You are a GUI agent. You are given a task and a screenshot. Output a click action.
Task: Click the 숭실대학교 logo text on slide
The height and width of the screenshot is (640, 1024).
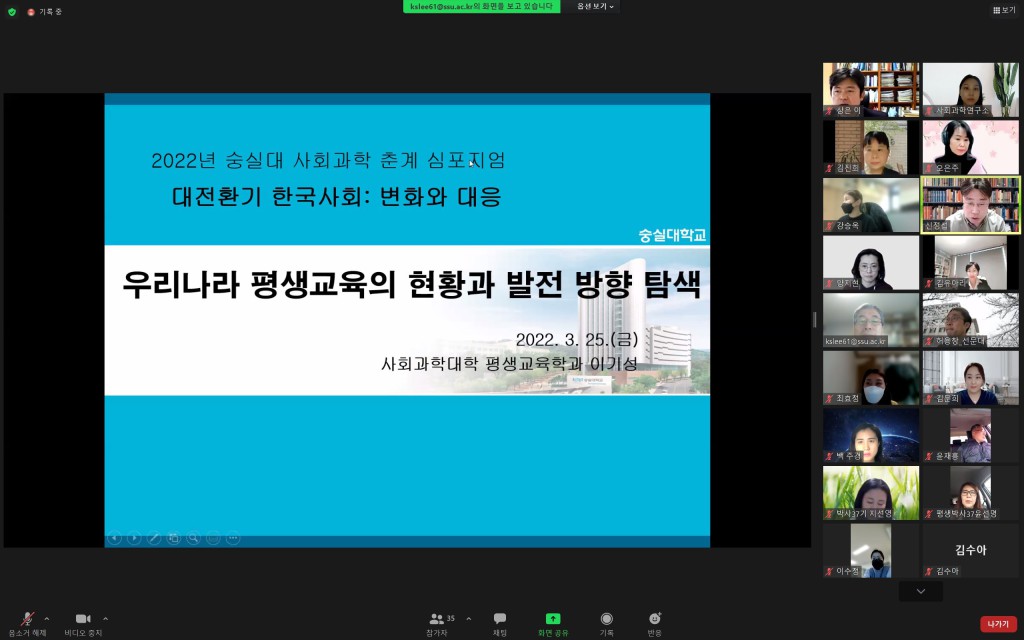point(672,235)
